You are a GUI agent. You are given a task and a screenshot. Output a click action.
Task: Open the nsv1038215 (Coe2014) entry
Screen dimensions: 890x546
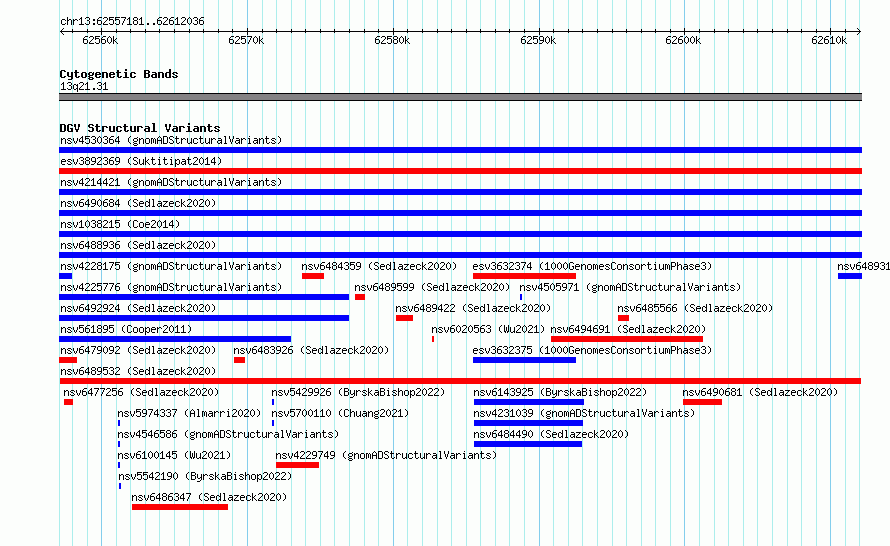tap(120, 224)
